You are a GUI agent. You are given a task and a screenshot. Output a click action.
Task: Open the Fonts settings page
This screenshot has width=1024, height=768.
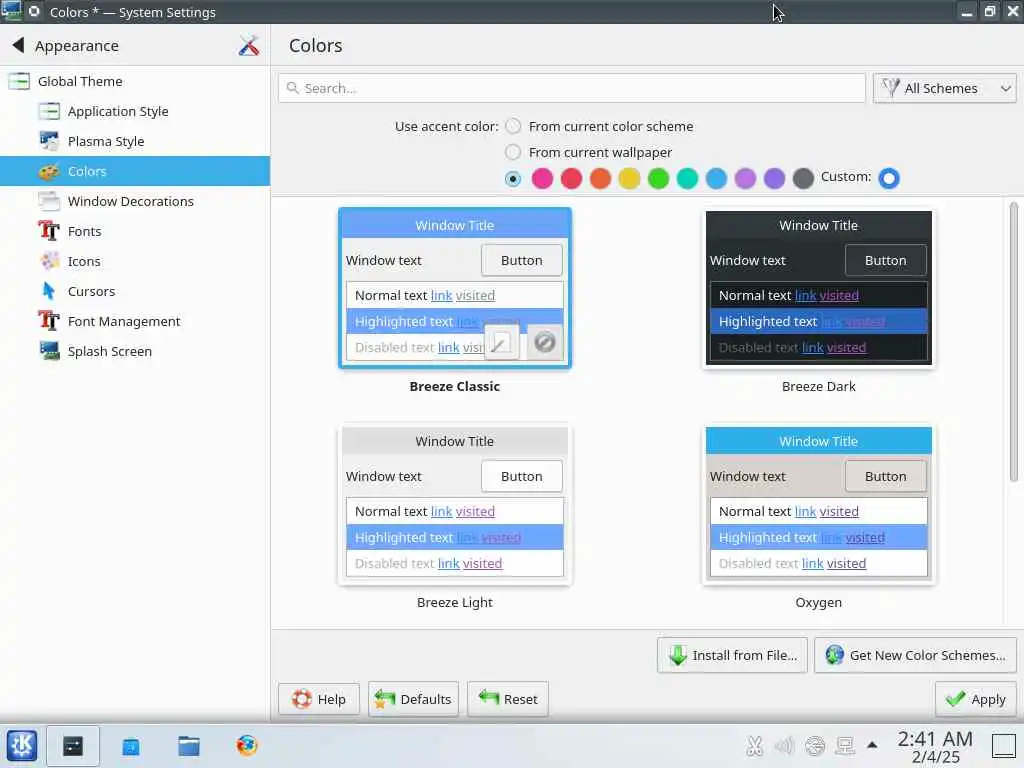(135, 231)
